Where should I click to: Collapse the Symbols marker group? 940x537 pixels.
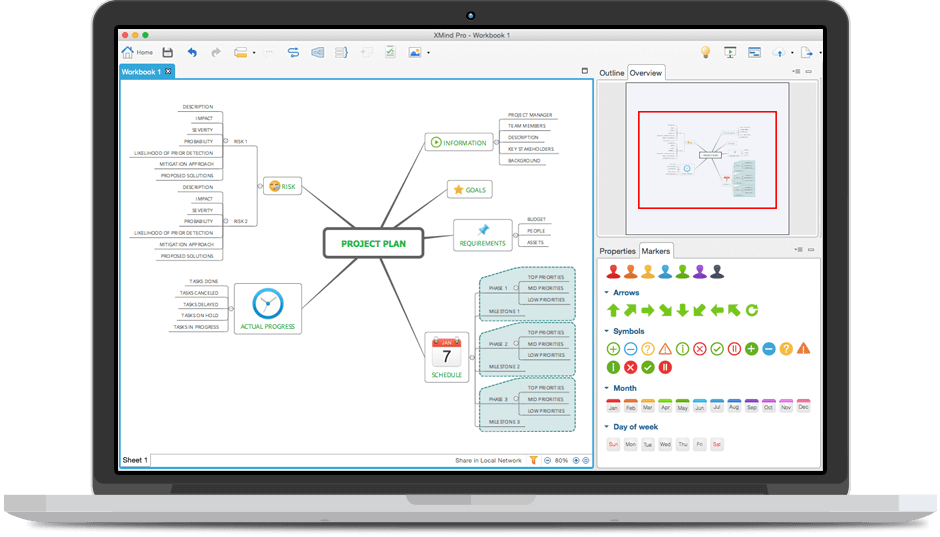coord(606,331)
